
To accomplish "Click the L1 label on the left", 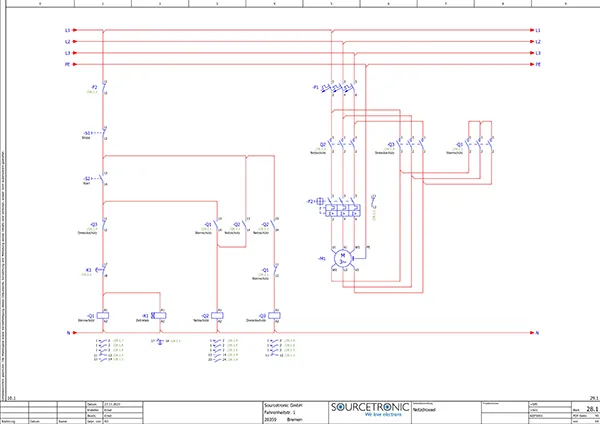I will 67,30.
